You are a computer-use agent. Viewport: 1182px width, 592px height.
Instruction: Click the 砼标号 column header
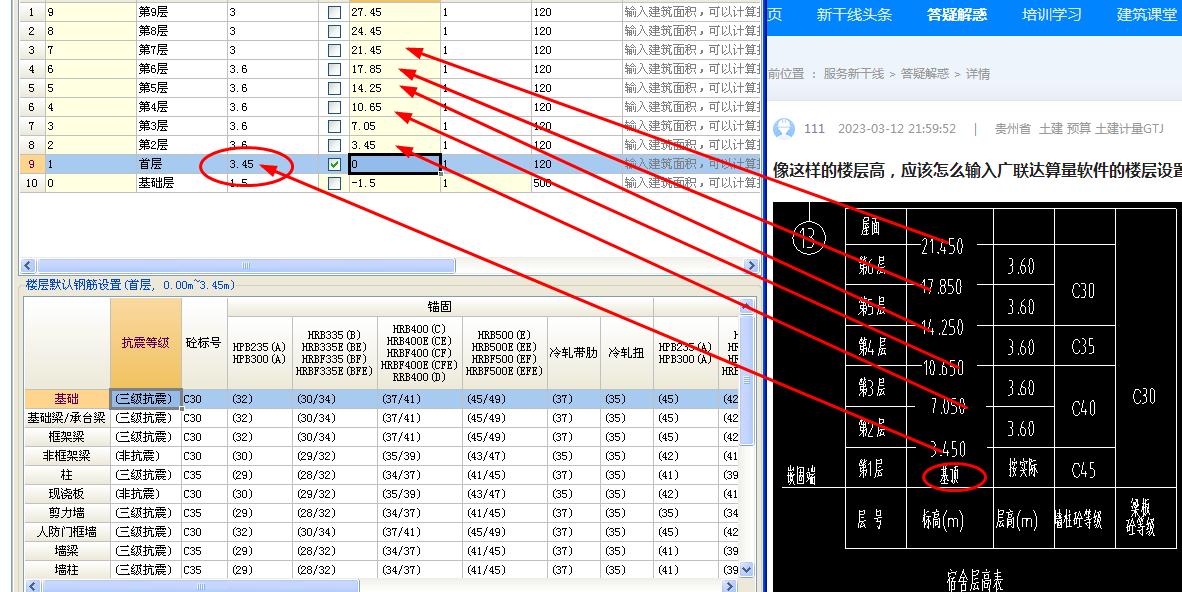(204, 343)
